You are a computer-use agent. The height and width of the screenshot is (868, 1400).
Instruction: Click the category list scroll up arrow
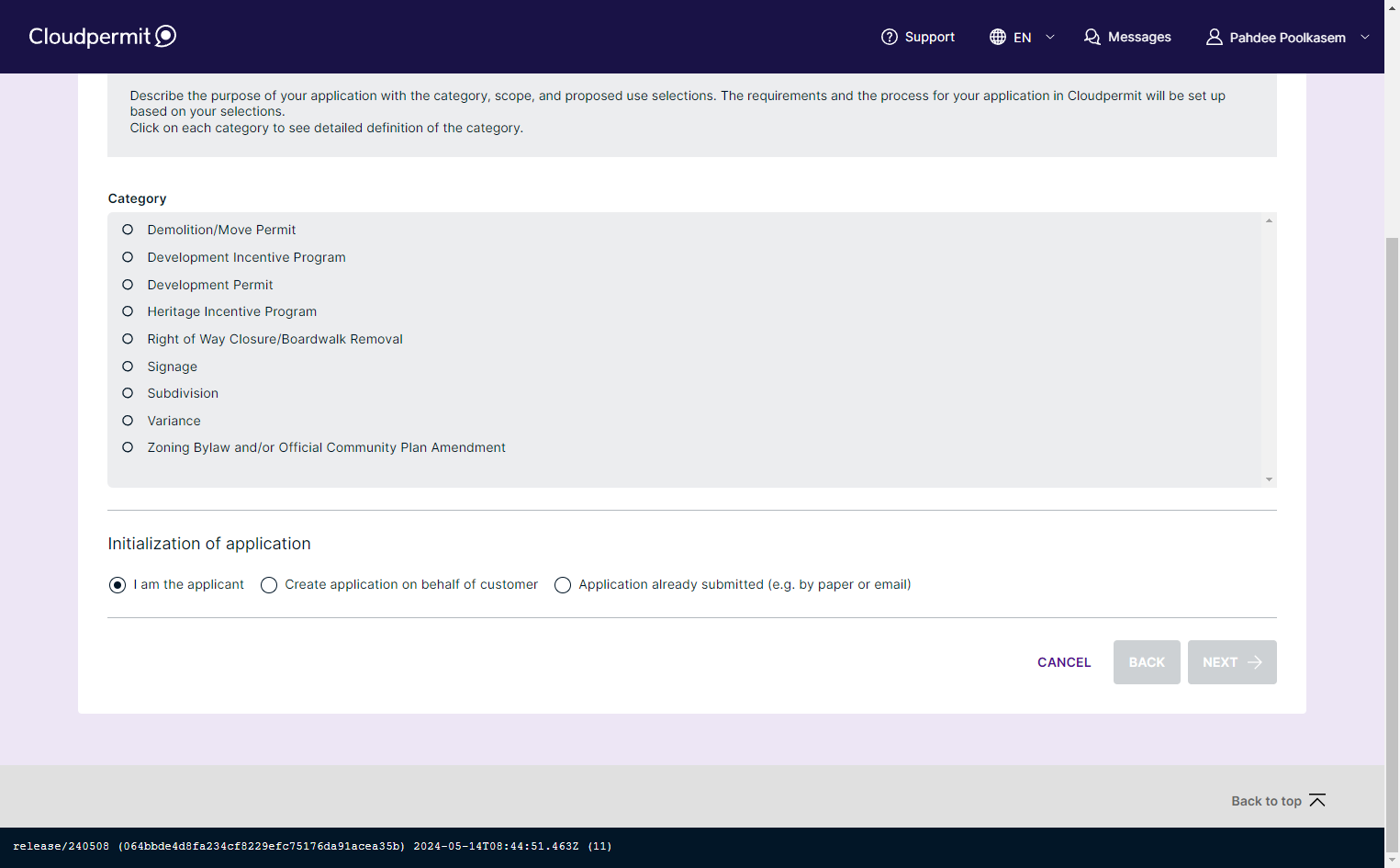coord(1269,220)
